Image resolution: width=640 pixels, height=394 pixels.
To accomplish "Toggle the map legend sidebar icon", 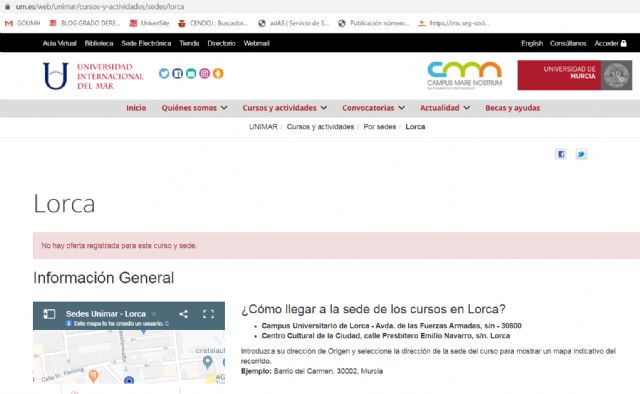I will pos(49,314).
